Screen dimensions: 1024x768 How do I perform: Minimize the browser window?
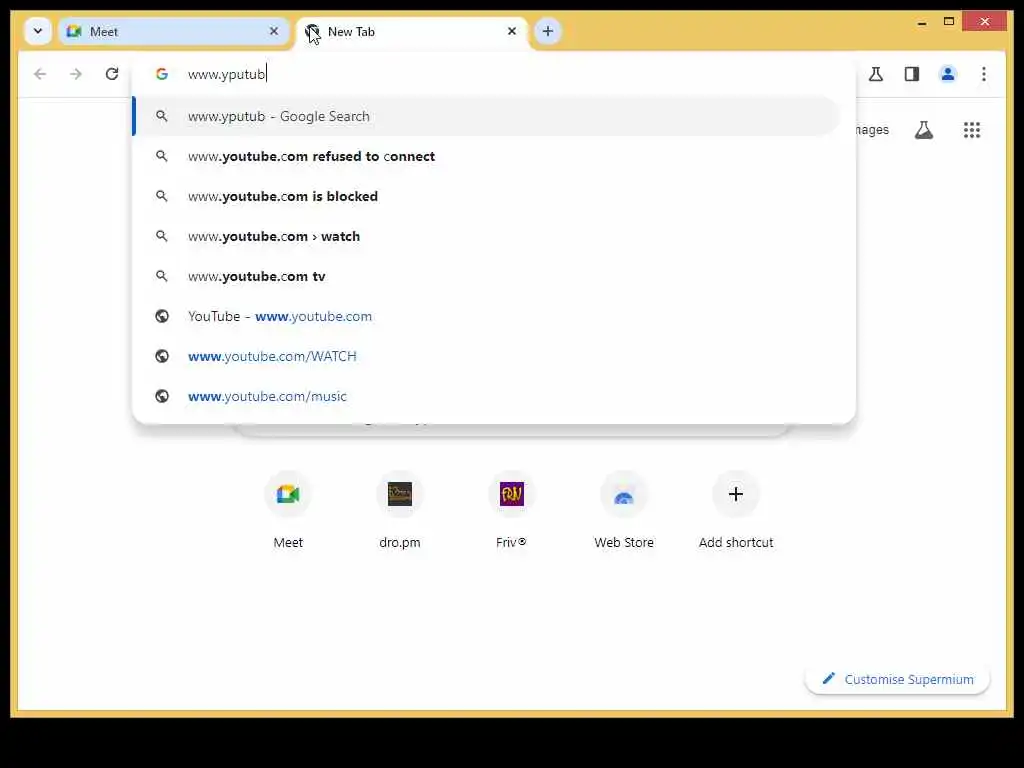(x=921, y=22)
